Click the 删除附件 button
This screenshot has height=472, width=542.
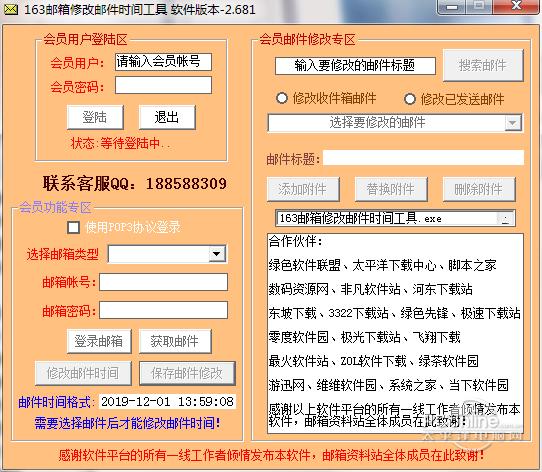pos(479,189)
